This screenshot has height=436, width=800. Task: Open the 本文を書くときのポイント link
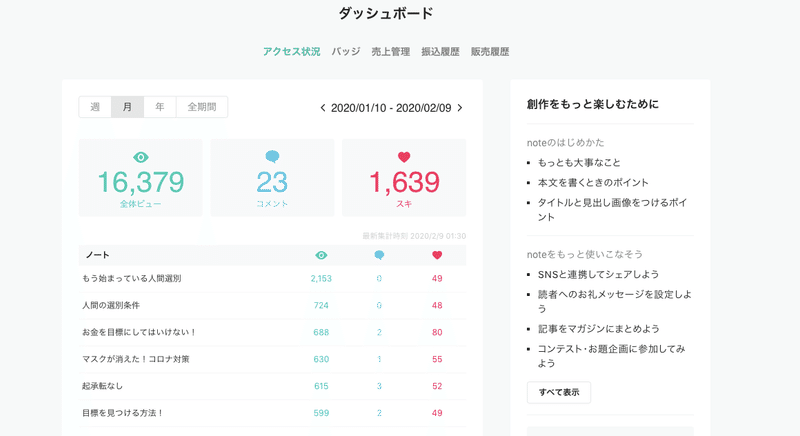pyautogui.click(x=593, y=183)
